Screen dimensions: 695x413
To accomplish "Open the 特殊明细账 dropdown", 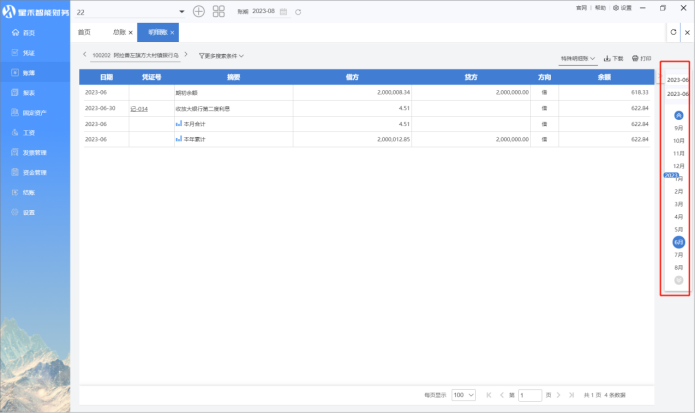I will pyautogui.click(x=577, y=58).
